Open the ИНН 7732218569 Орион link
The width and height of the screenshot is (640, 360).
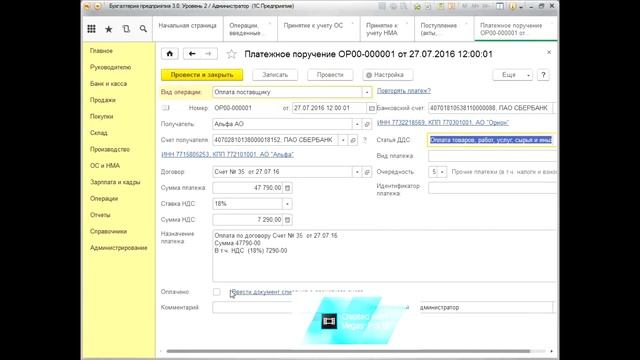point(443,122)
